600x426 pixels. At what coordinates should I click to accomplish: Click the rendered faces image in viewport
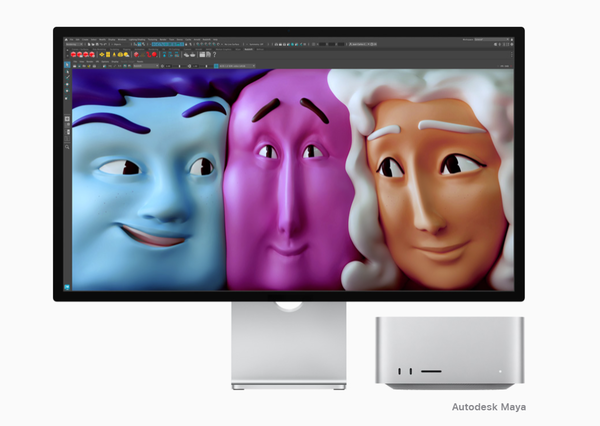click(x=293, y=179)
